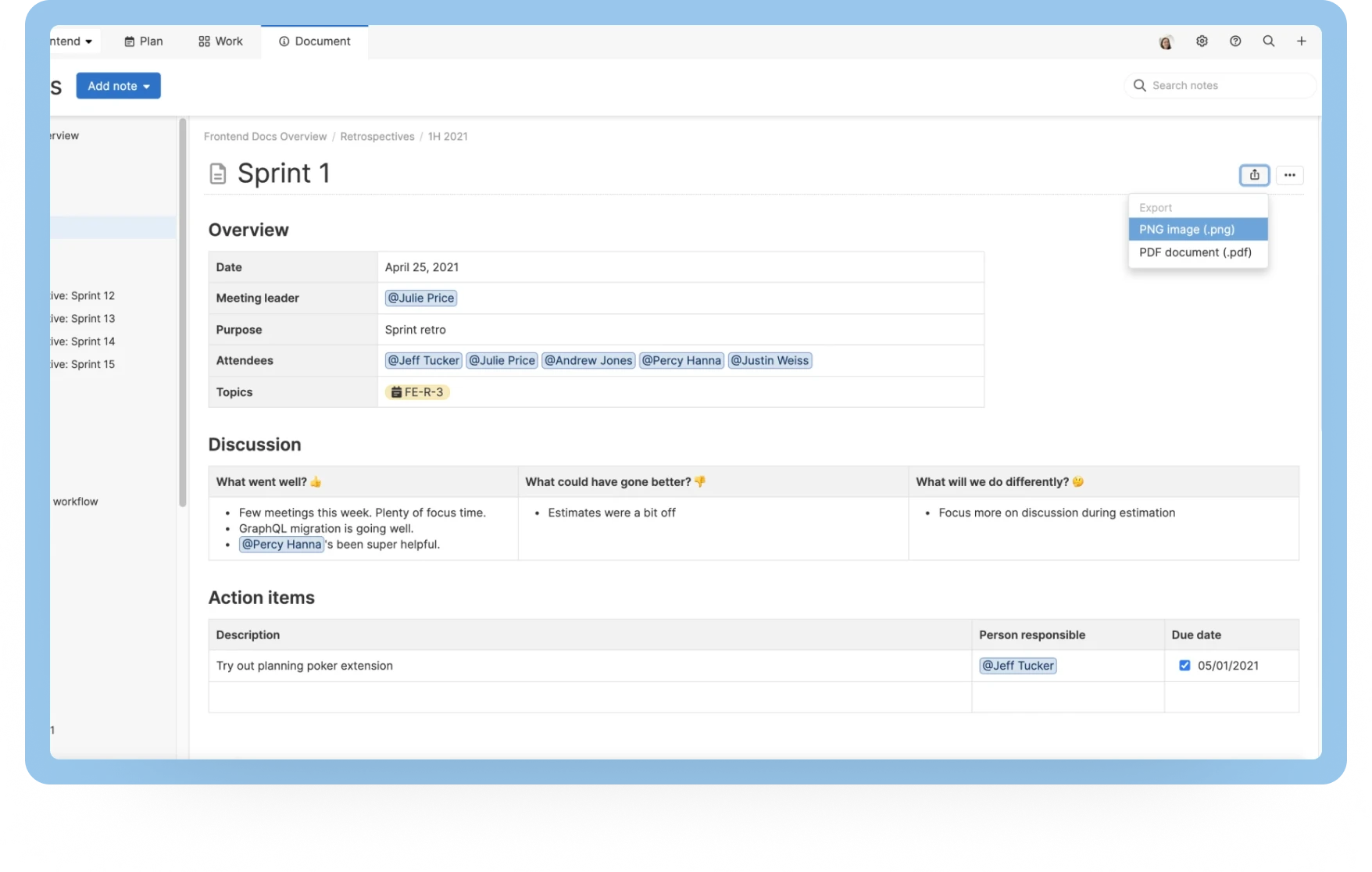This screenshot has width=1372, height=872.
Task: Select PDF document (.pdf) export option
Action: [1195, 252]
